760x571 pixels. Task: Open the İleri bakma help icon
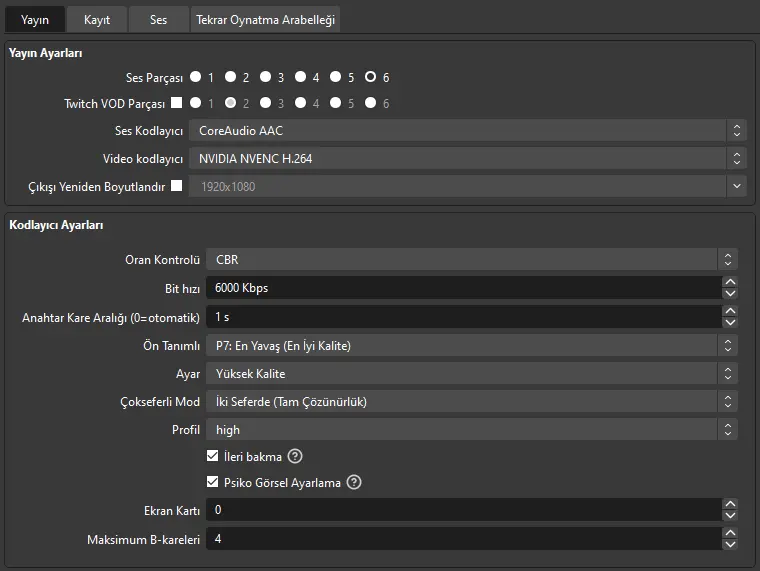tap(295, 456)
